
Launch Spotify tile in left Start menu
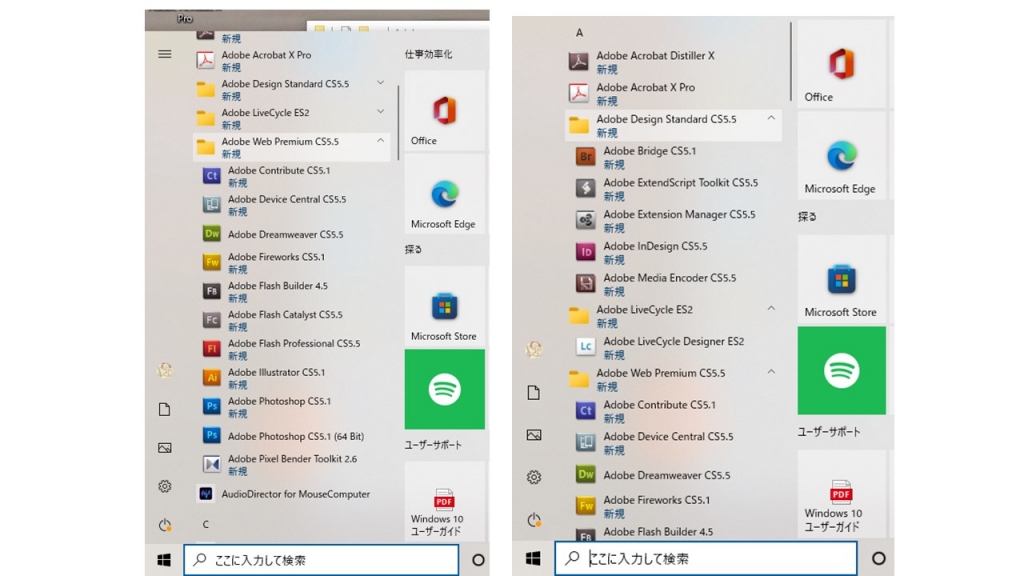[x=445, y=389]
